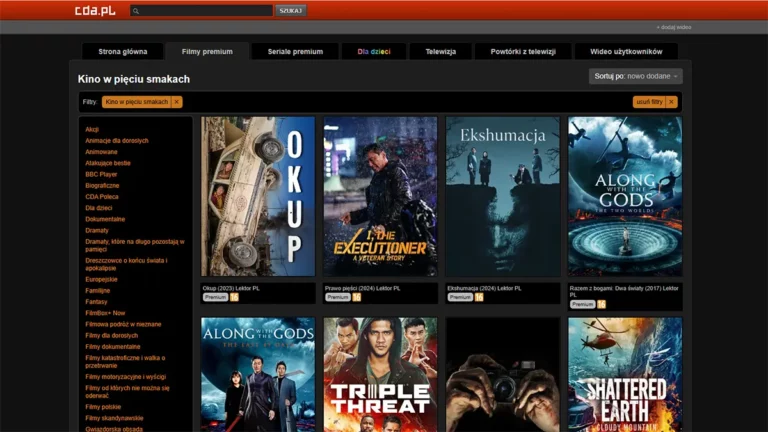Select Filmy dla dorosłych category

tap(112, 336)
